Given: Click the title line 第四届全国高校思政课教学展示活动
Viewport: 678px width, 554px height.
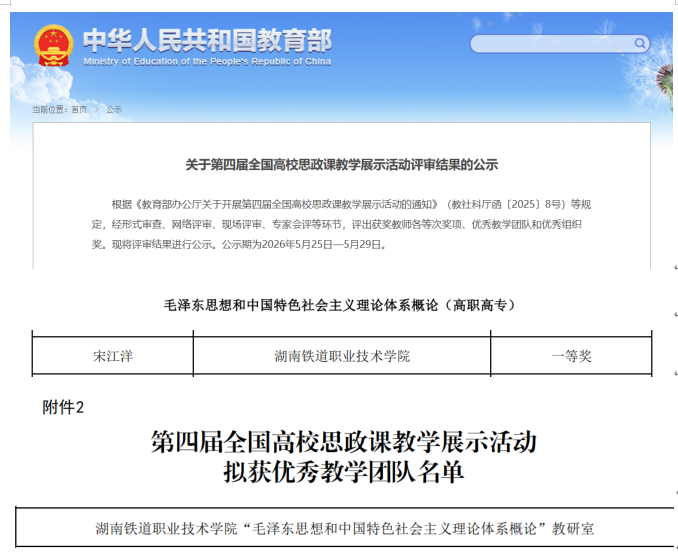Looking at the screenshot, I should tap(344, 442).
